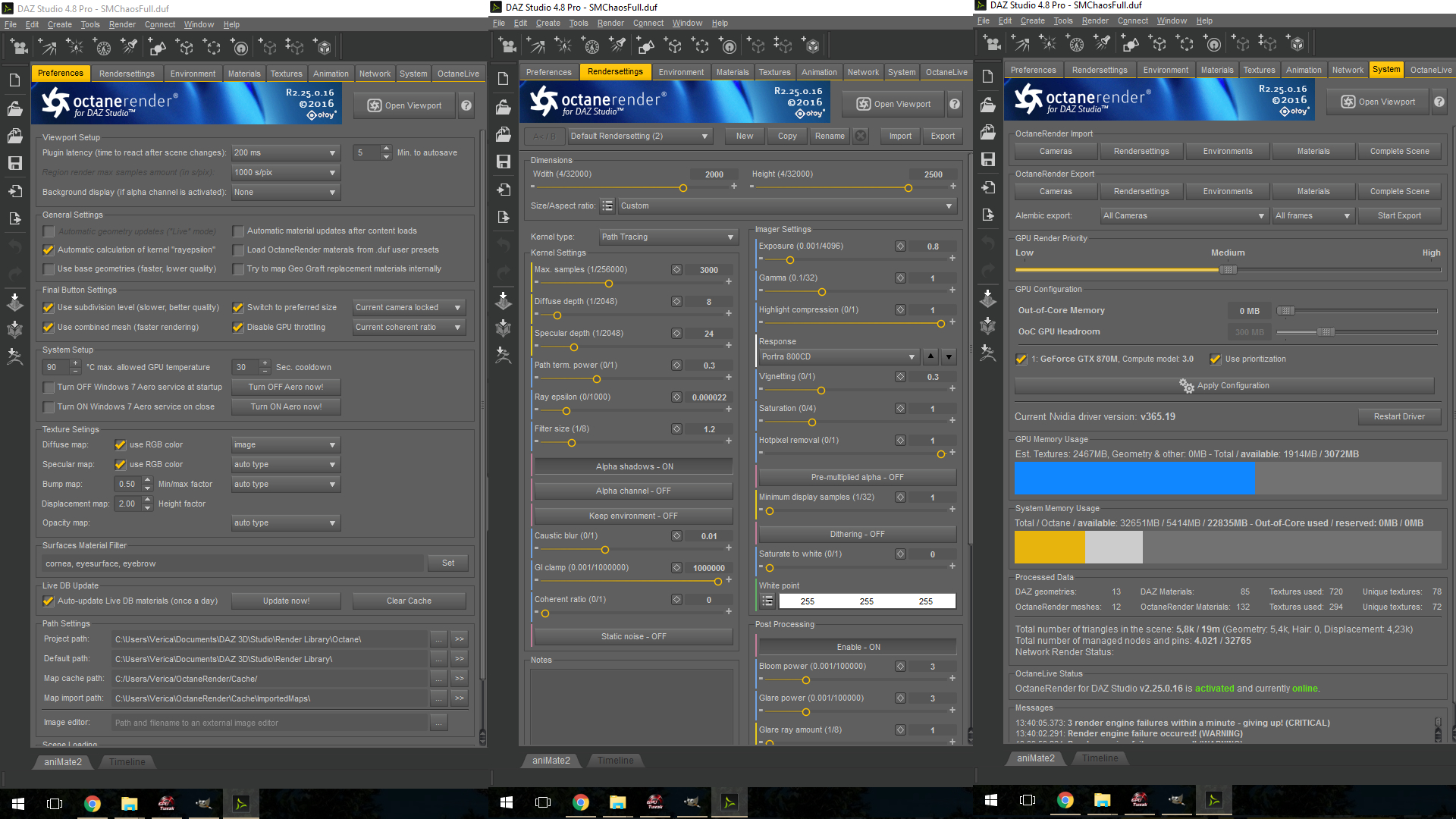Uncheck Disable GPU throttling

click(238, 328)
